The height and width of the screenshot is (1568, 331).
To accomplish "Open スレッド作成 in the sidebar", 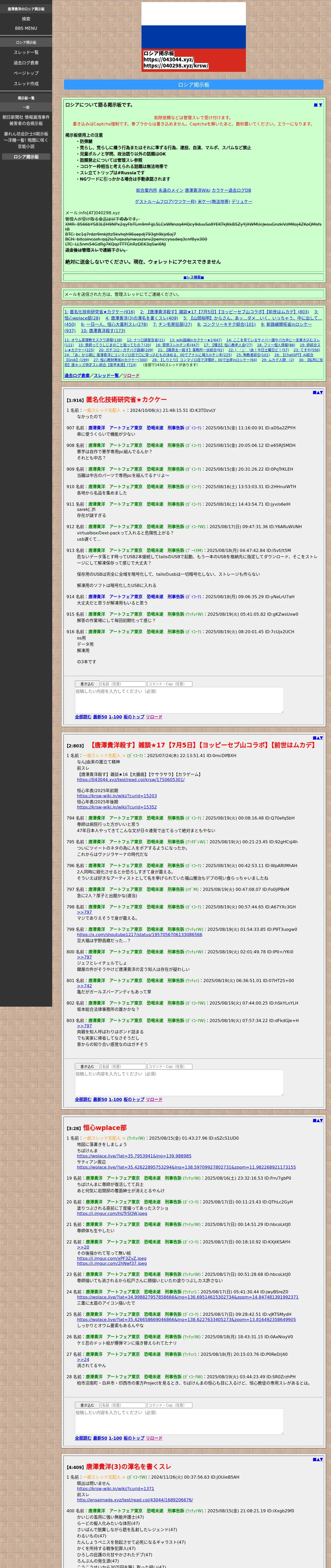I will click(x=26, y=83).
